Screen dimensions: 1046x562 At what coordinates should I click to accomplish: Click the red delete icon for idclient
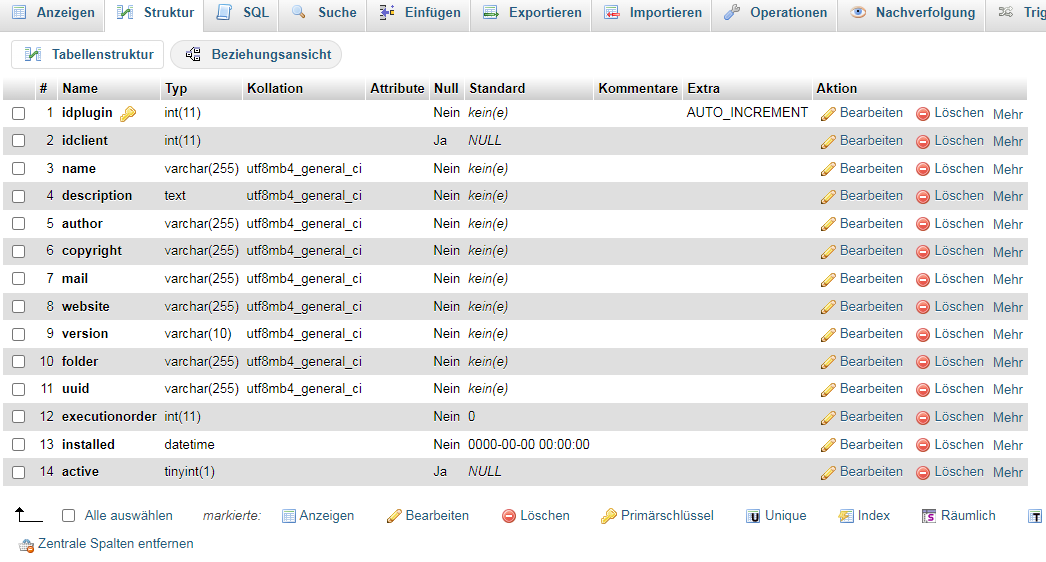[x=923, y=142]
